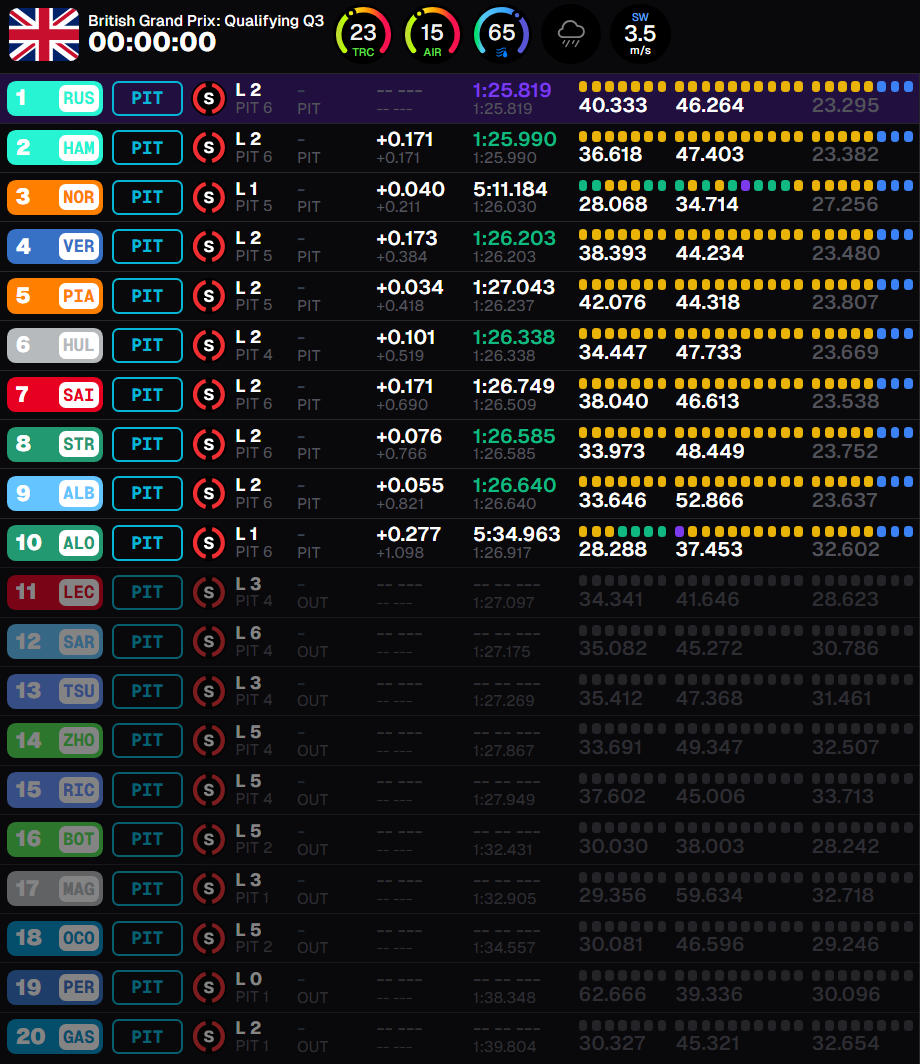Image resolution: width=920 pixels, height=1064 pixels.
Task: Click the purple lap time 1:25.819
Action: pyautogui.click(x=512, y=90)
